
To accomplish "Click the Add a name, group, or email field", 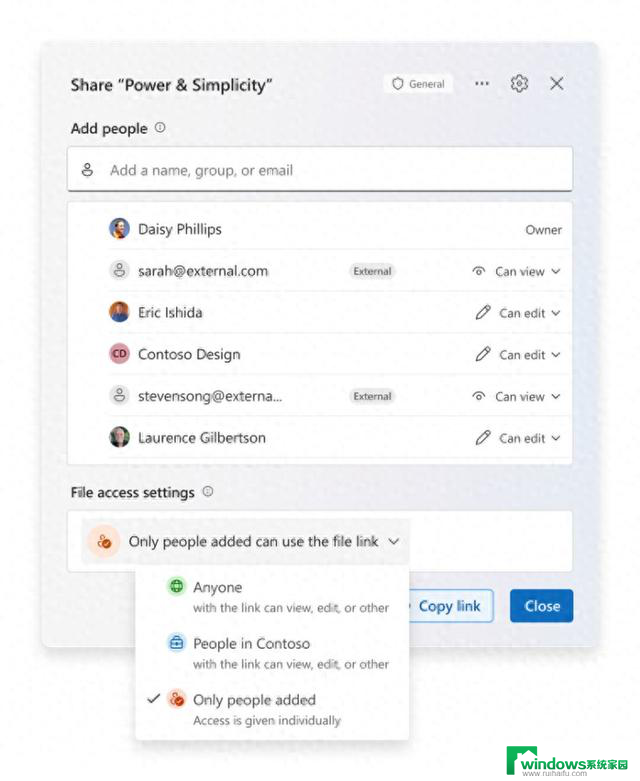I will click(320, 169).
